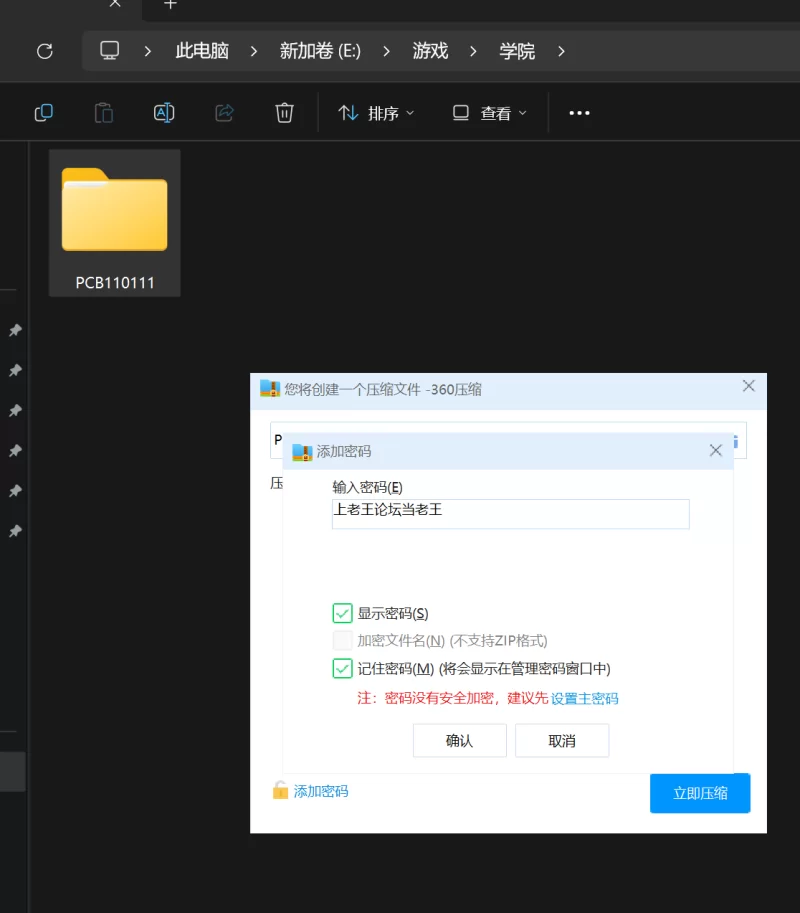Image resolution: width=800 pixels, height=913 pixels.
Task: Click 取消 to cancel password
Action: click(x=562, y=741)
